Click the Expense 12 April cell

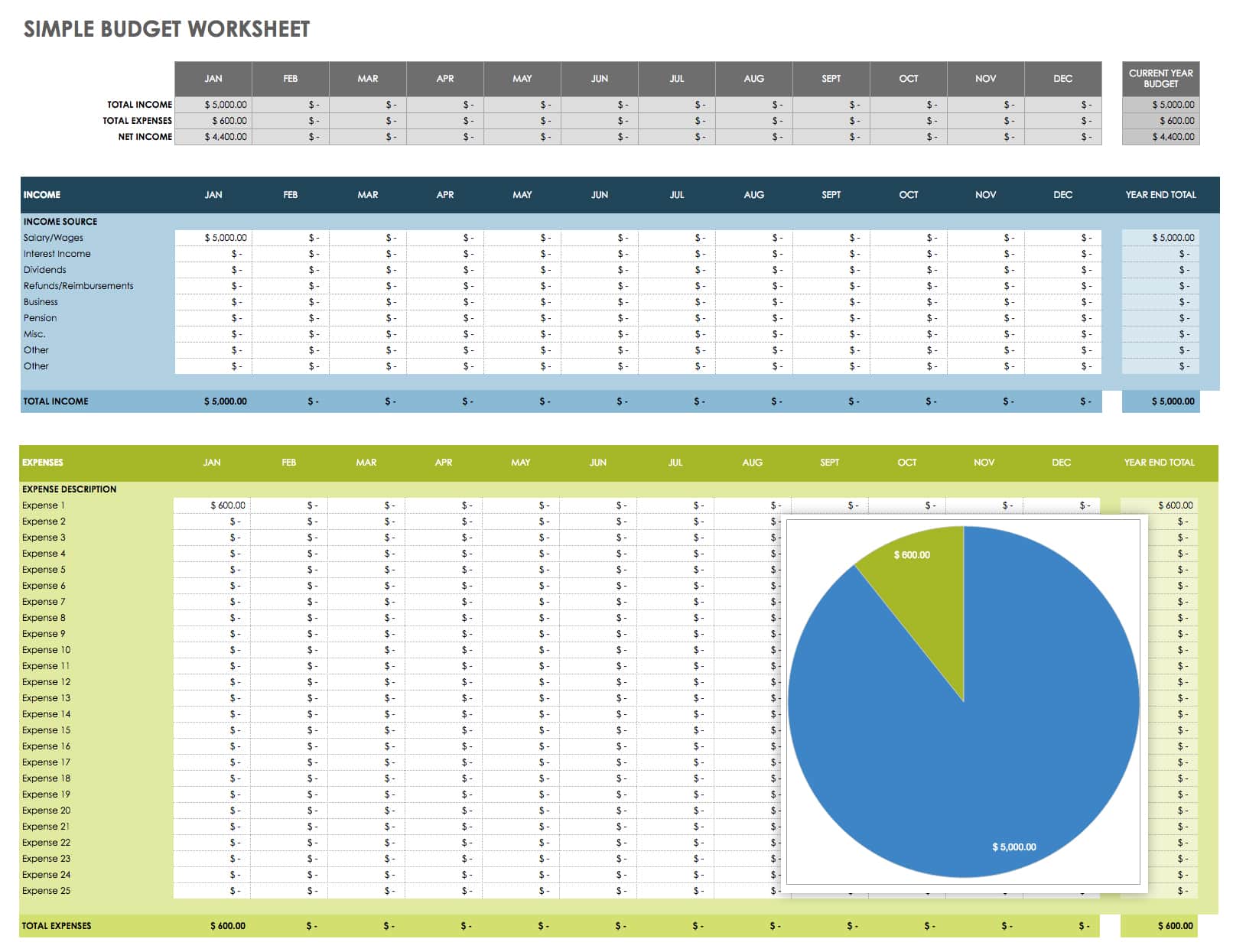pyautogui.click(x=444, y=682)
